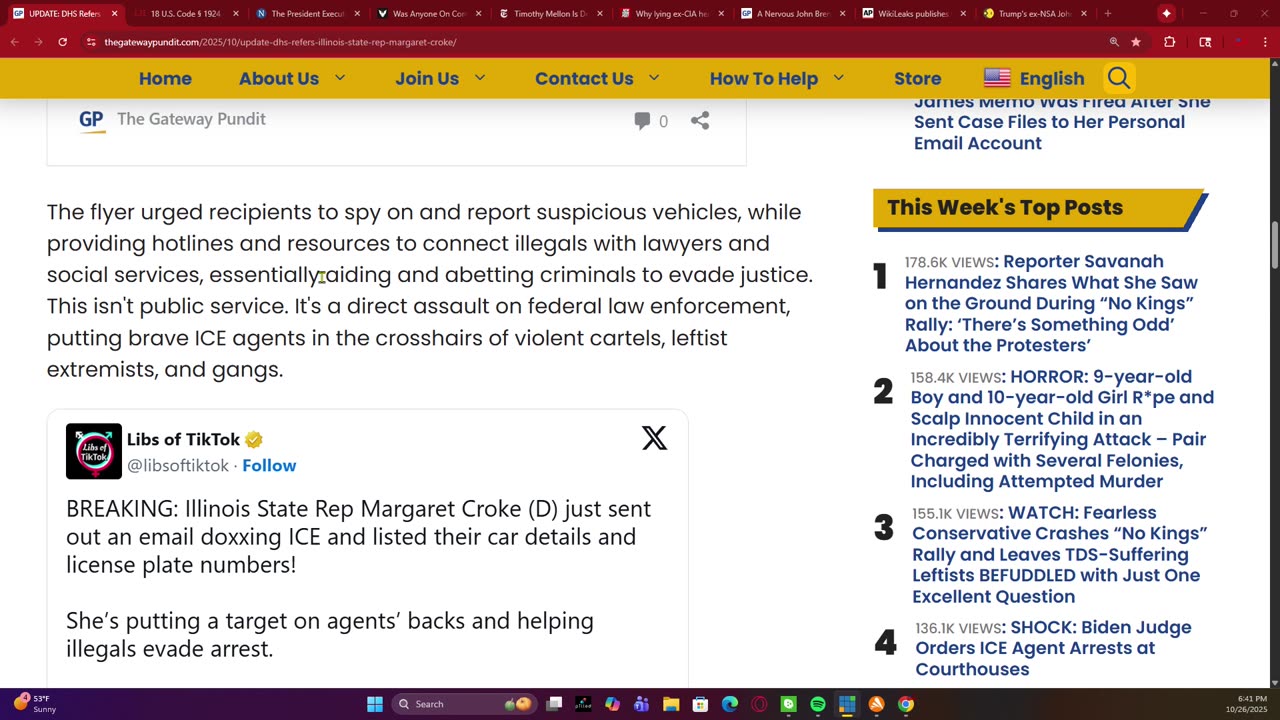Viewport: 1280px width, 720px height.
Task: Open the Chrome three-dot menu
Action: point(1264,42)
